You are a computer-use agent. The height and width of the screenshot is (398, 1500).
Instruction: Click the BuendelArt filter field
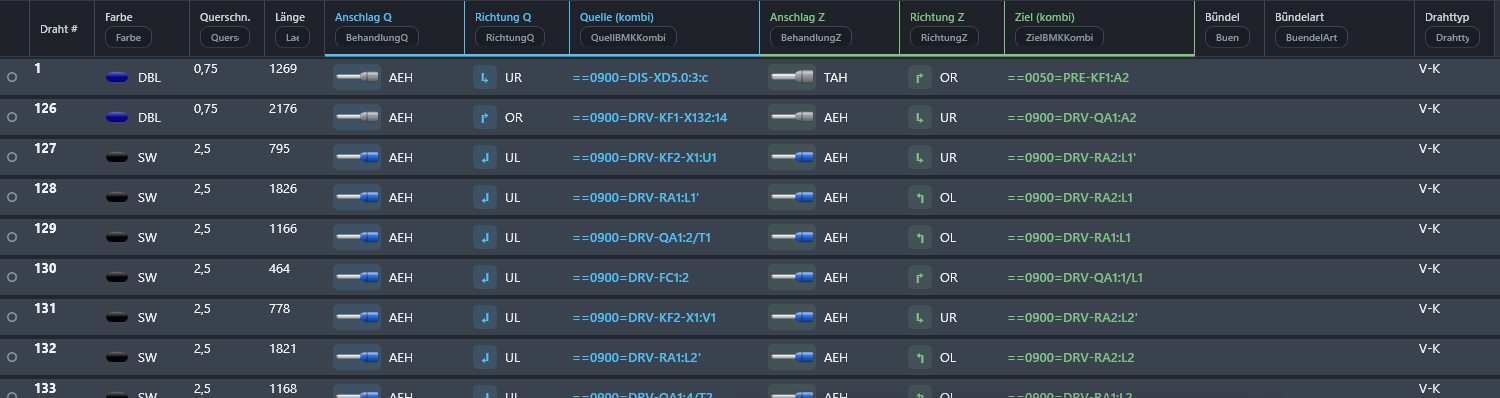tap(1311, 37)
